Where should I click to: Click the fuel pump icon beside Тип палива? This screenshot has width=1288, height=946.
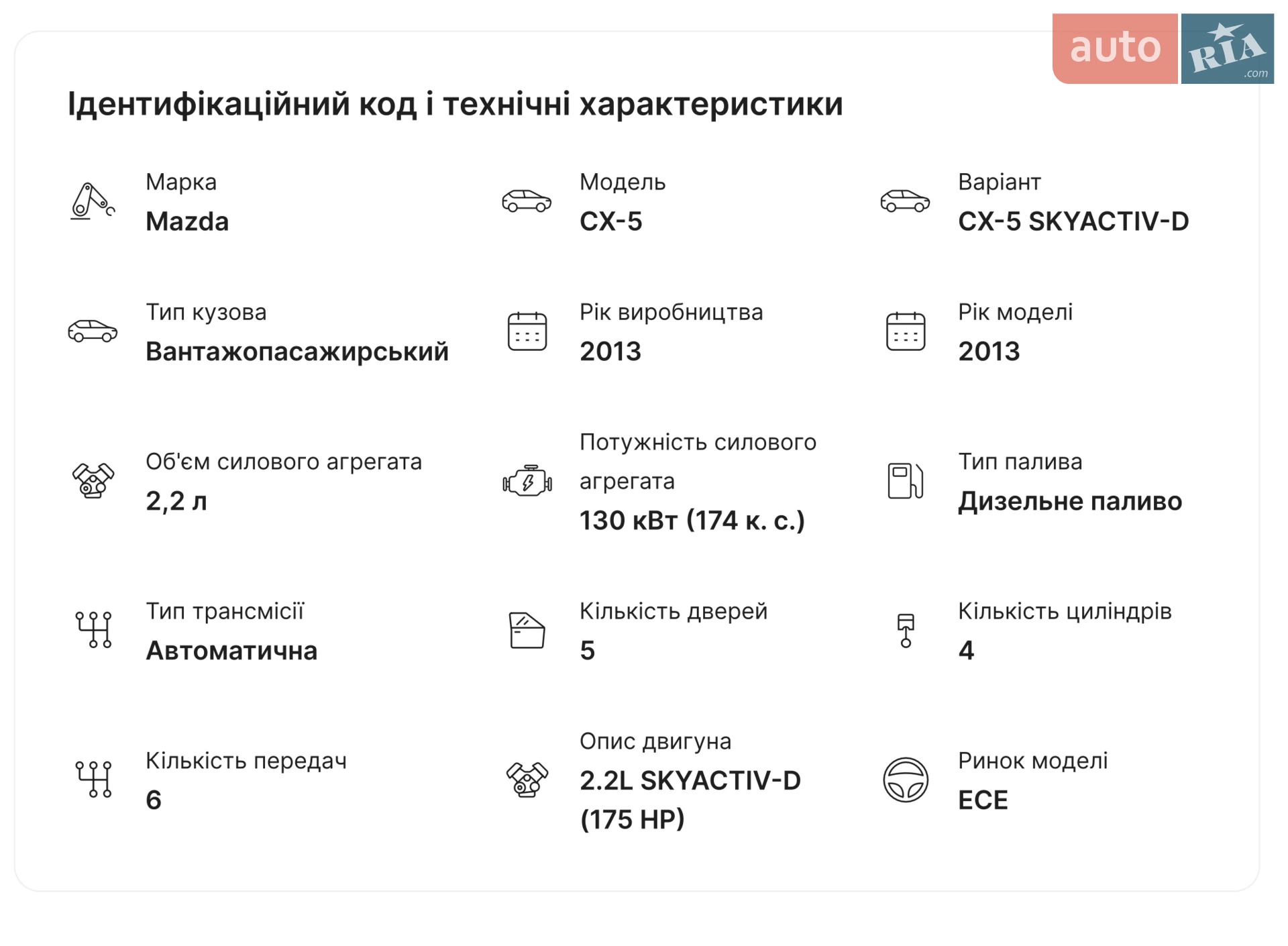906,481
